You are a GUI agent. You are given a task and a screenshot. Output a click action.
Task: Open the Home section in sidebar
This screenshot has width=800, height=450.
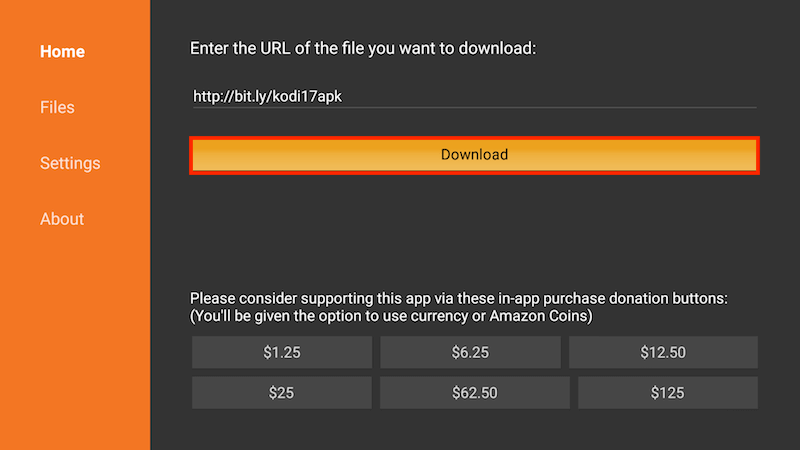click(62, 52)
